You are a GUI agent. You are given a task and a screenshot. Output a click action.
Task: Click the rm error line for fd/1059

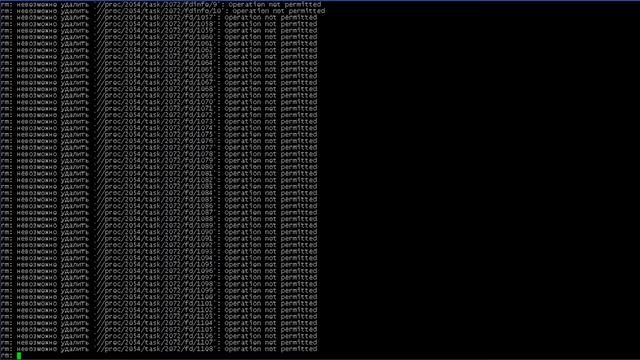158,31
